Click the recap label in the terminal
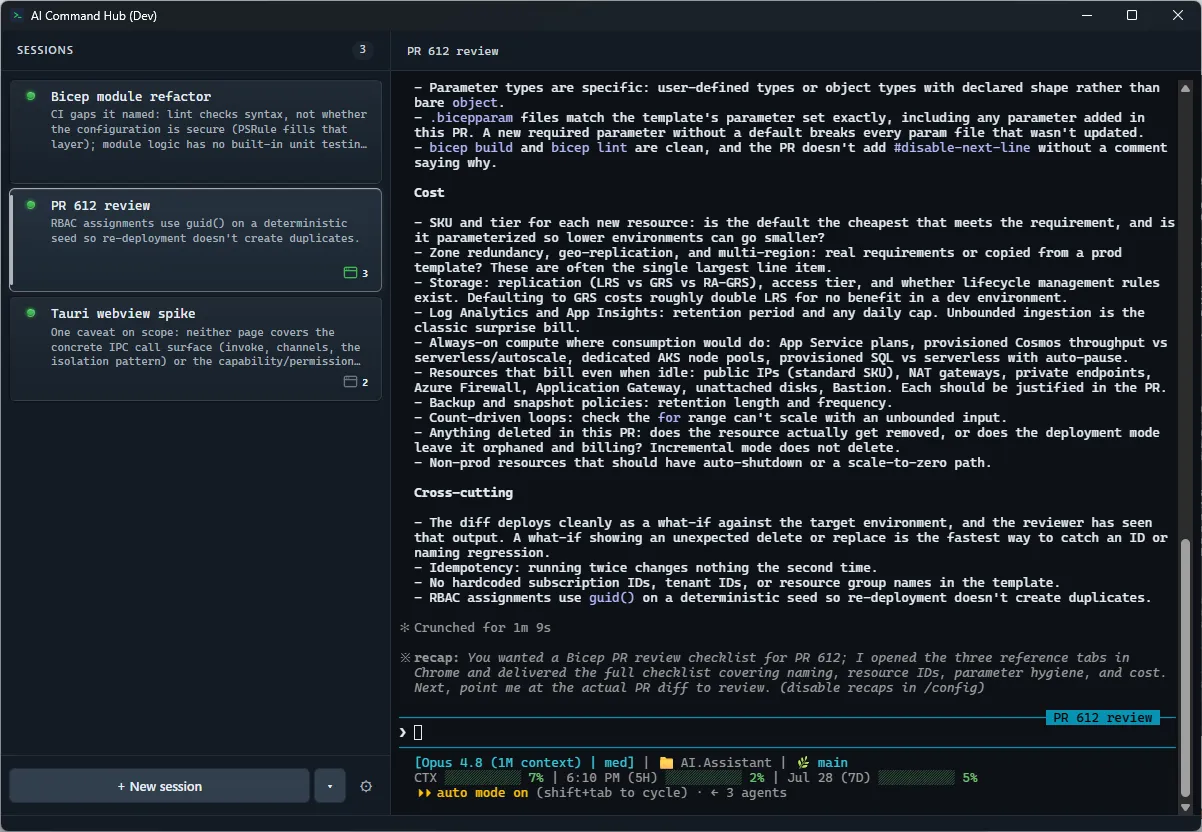 [436, 658]
